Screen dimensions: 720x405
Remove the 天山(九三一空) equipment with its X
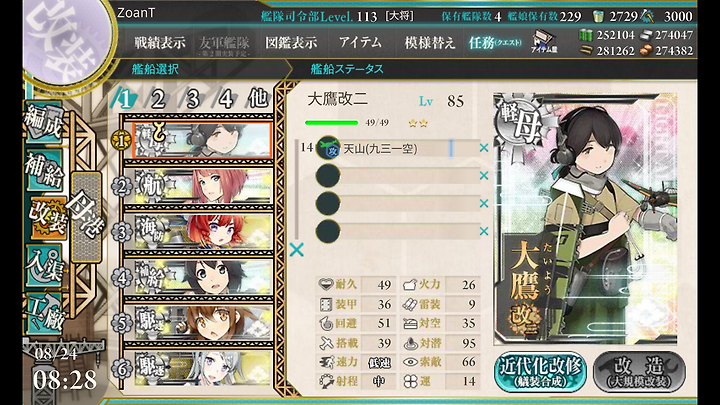coord(484,148)
